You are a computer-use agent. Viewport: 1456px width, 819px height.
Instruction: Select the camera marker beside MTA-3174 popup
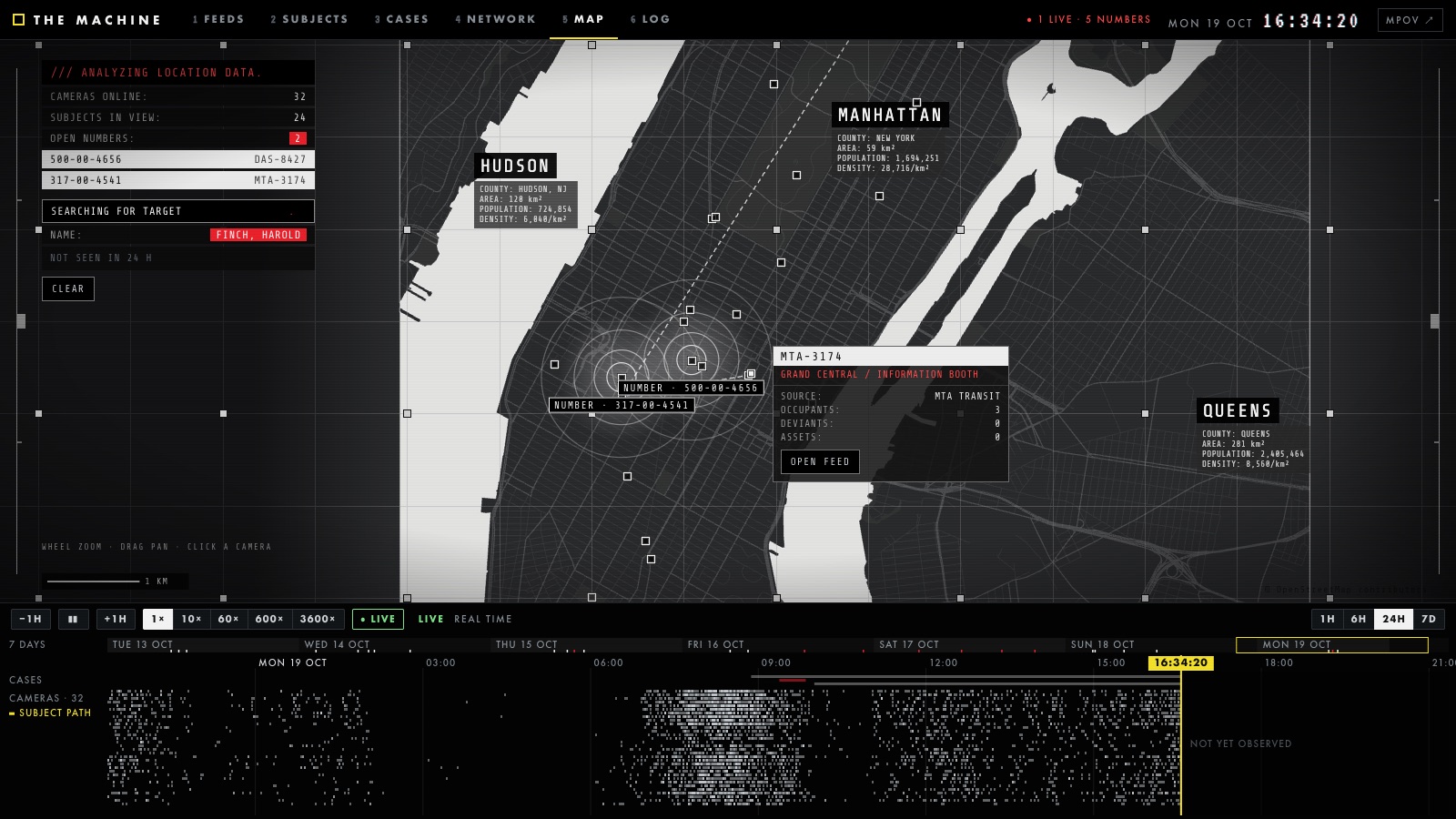751,374
